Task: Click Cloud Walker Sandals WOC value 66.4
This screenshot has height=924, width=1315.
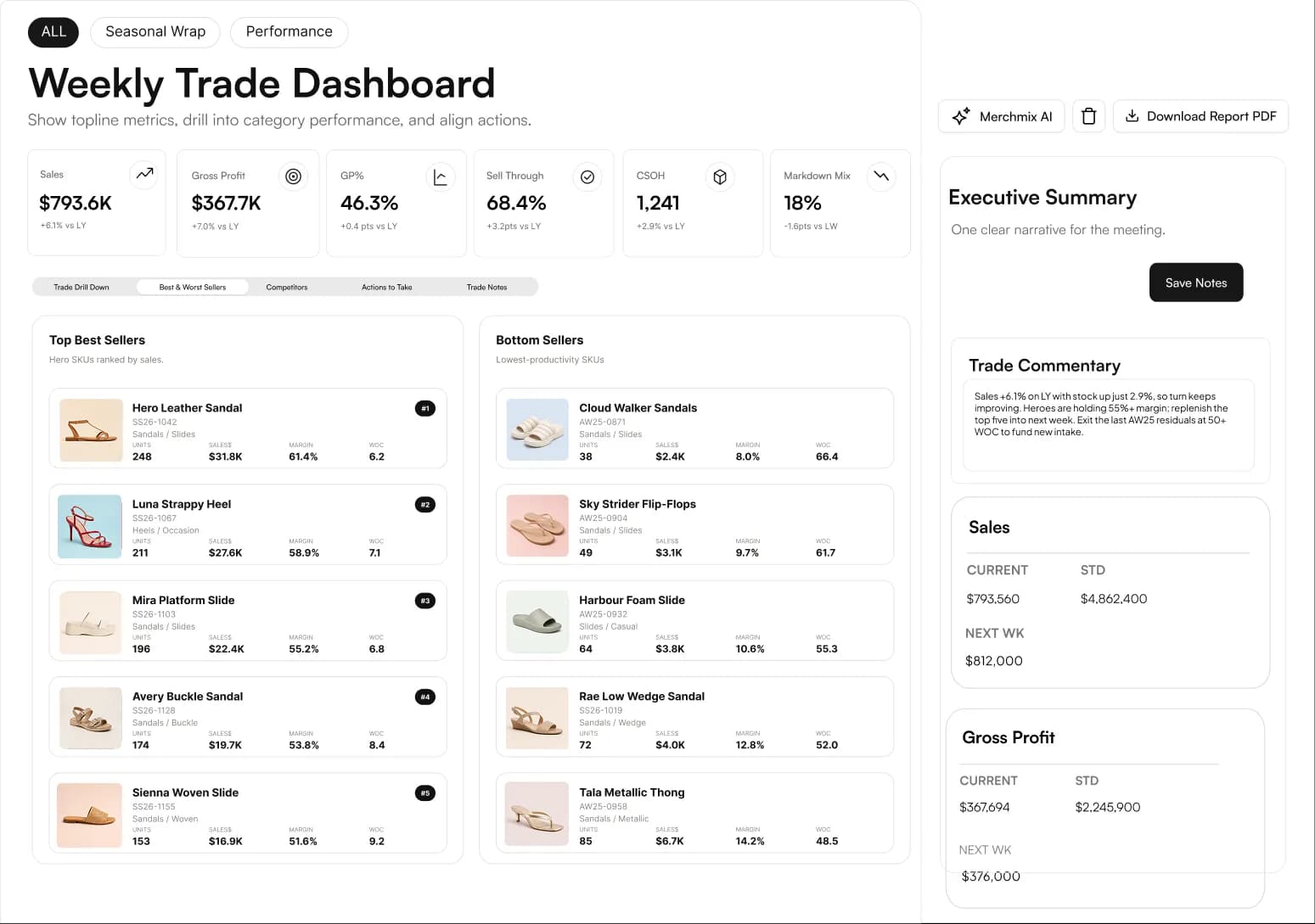Action: (x=827, y=456)
